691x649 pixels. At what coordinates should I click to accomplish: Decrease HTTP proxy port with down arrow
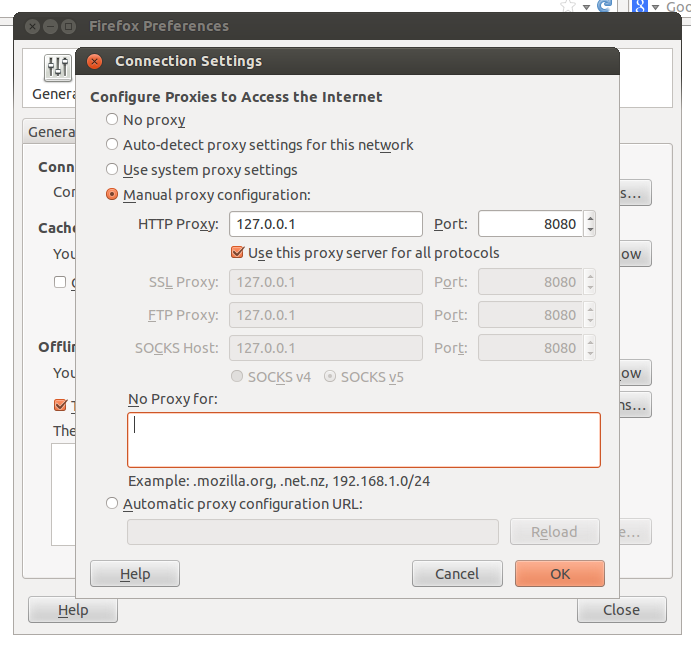tap(590, 230)
